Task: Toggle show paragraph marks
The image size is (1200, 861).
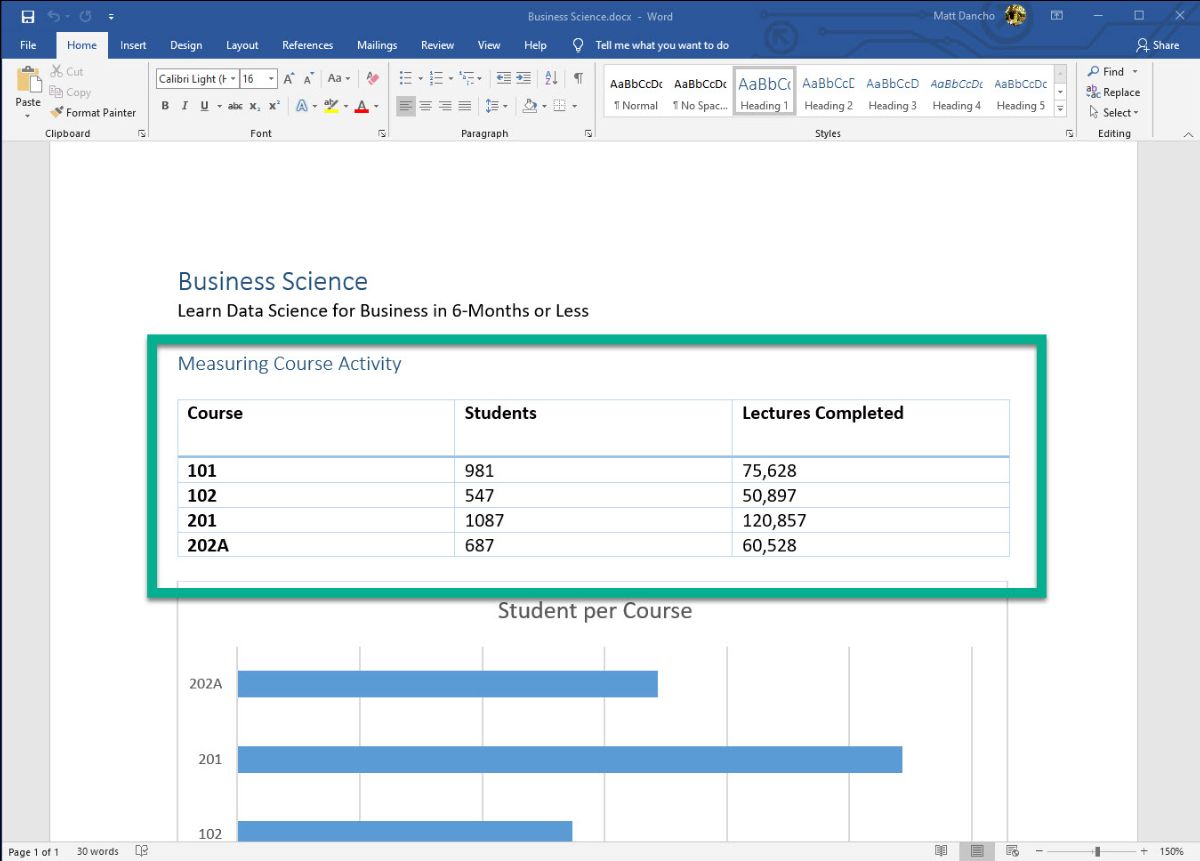Action: pos(578,78)
